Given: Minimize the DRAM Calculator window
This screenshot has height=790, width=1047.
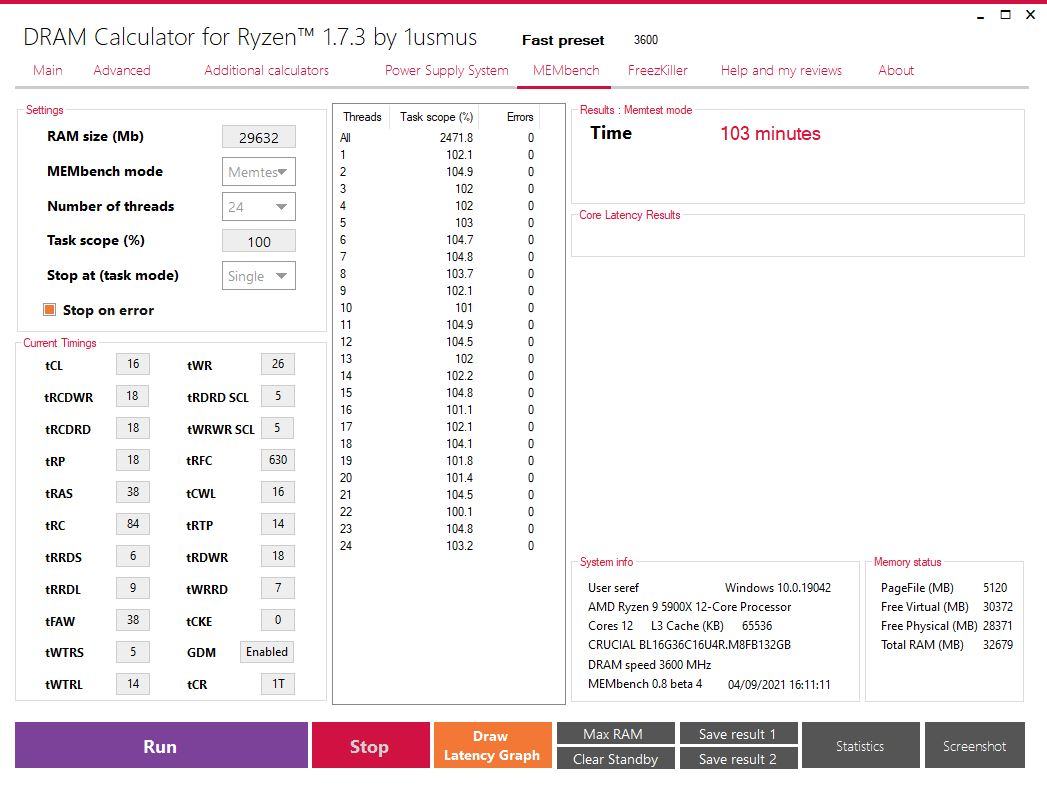Looking at the screenshot, I should pos(980,15).
